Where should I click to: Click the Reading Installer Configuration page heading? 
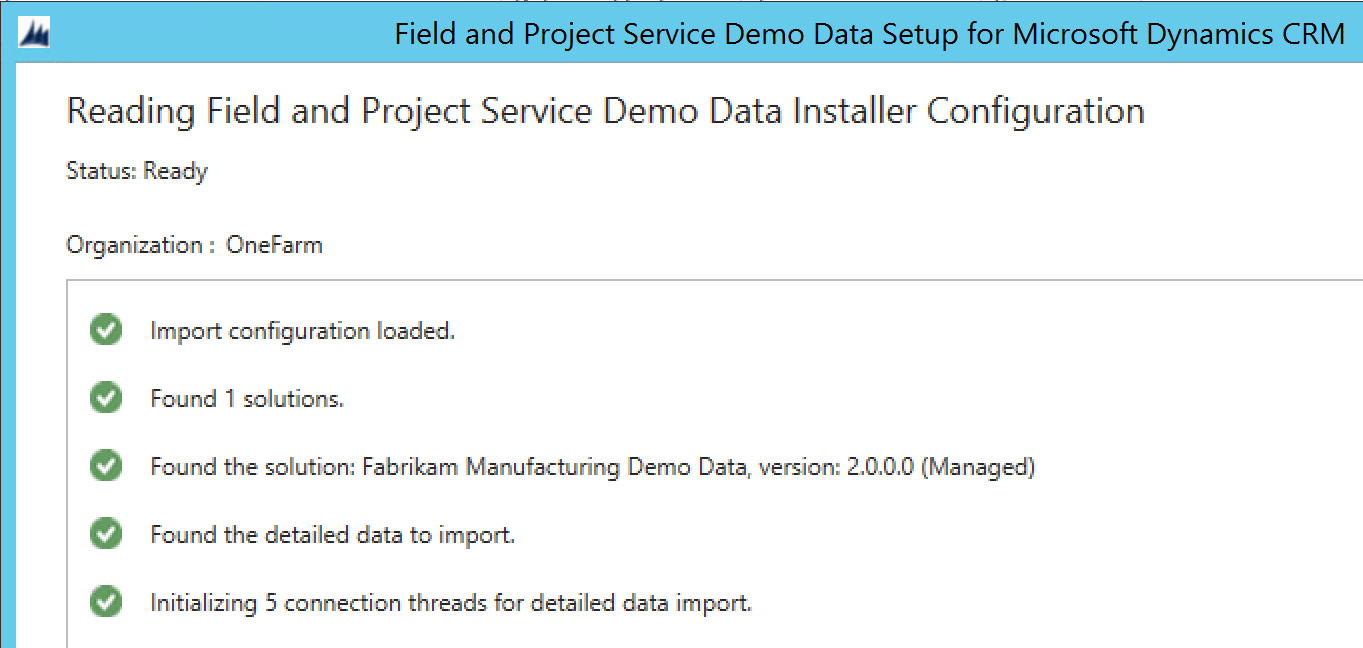pos(605,111)
